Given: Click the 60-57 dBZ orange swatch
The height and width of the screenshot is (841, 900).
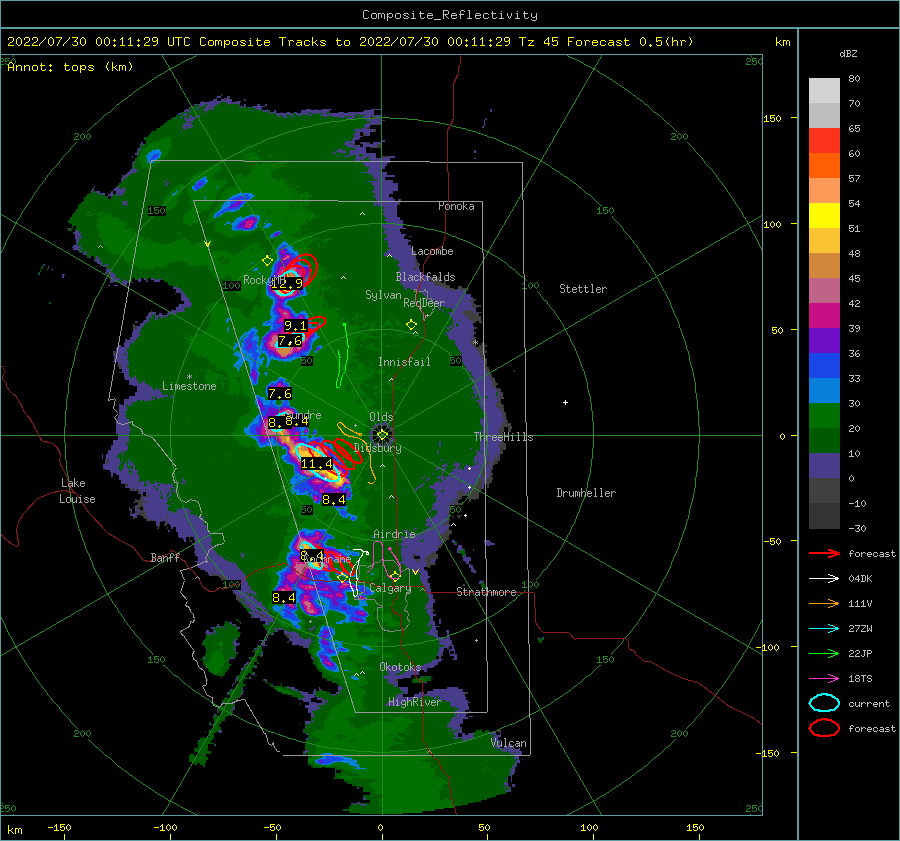Looking at the screenshot, I should pos(824,165).
